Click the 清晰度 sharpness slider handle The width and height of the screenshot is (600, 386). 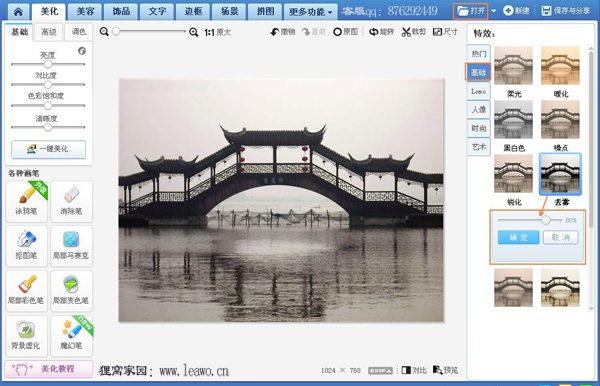point(48,127)
